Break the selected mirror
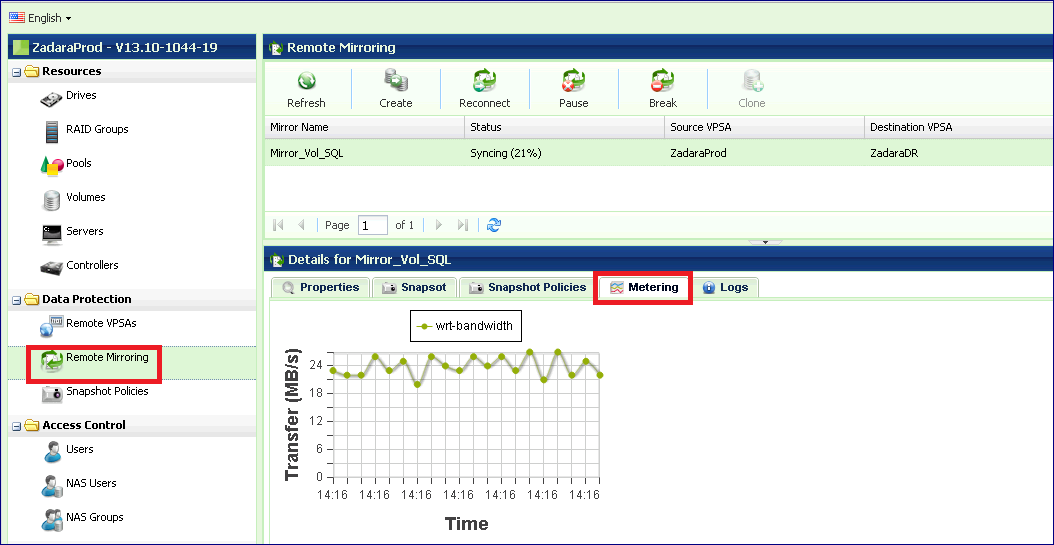Screen dimensions: 1054x545 click(x=663, y=90)
